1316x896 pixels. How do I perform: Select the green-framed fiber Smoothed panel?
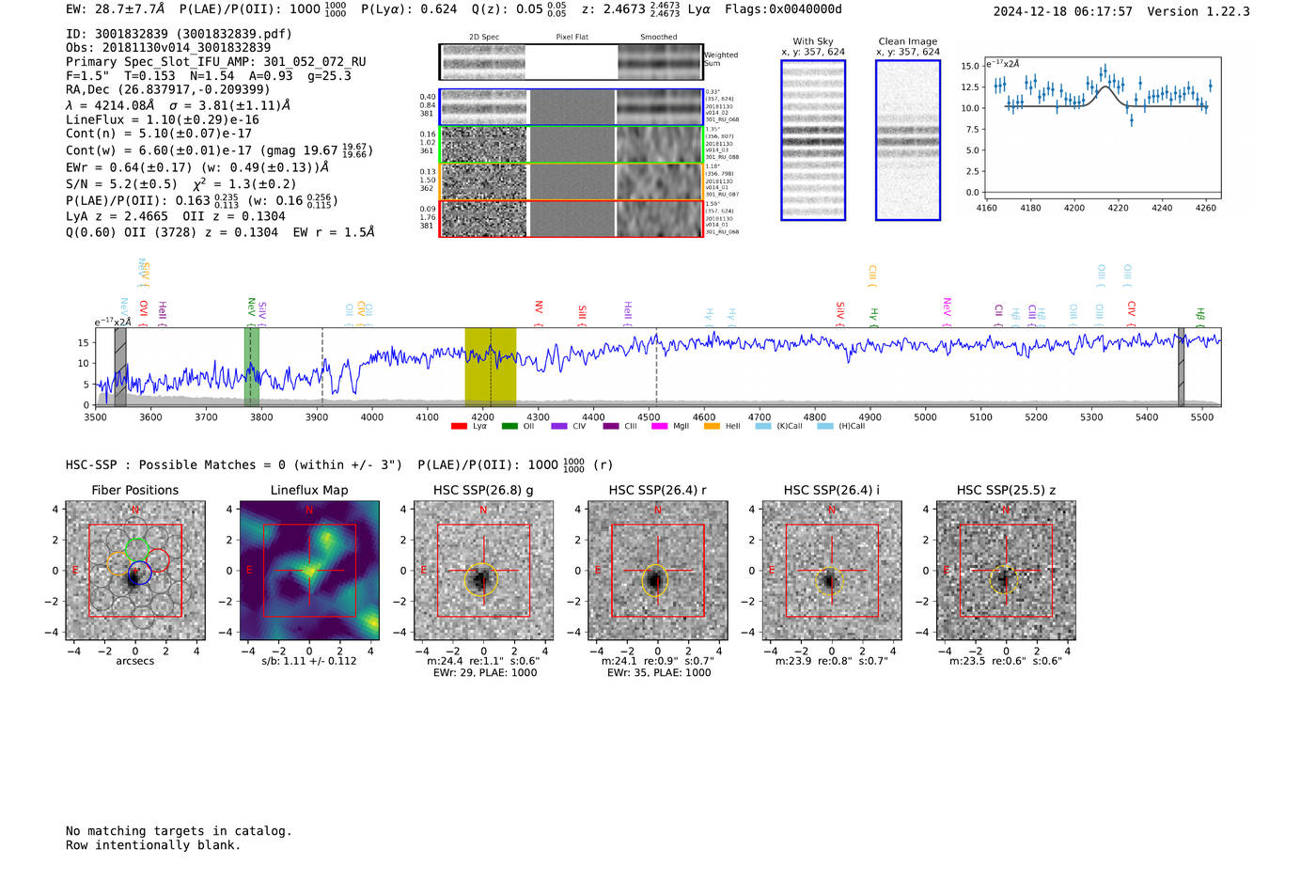(x=659, y=145)
